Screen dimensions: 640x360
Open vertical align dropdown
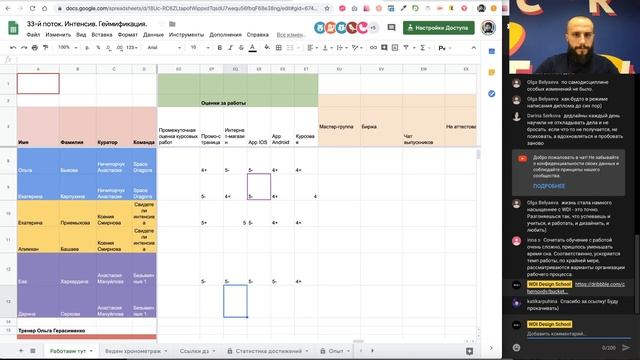click(327, 48)
